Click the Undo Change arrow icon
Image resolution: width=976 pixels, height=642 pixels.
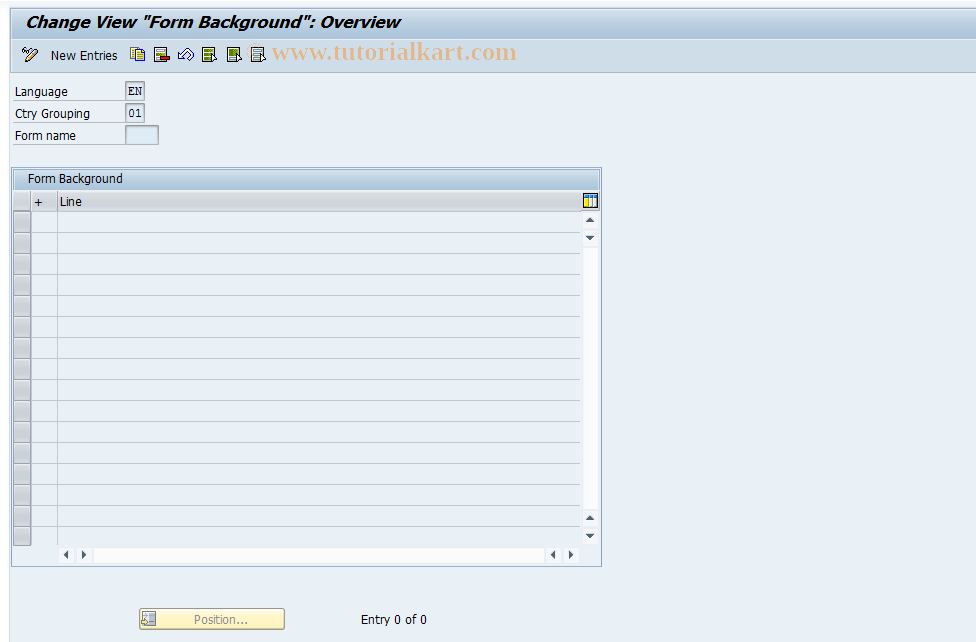[185, 55]
